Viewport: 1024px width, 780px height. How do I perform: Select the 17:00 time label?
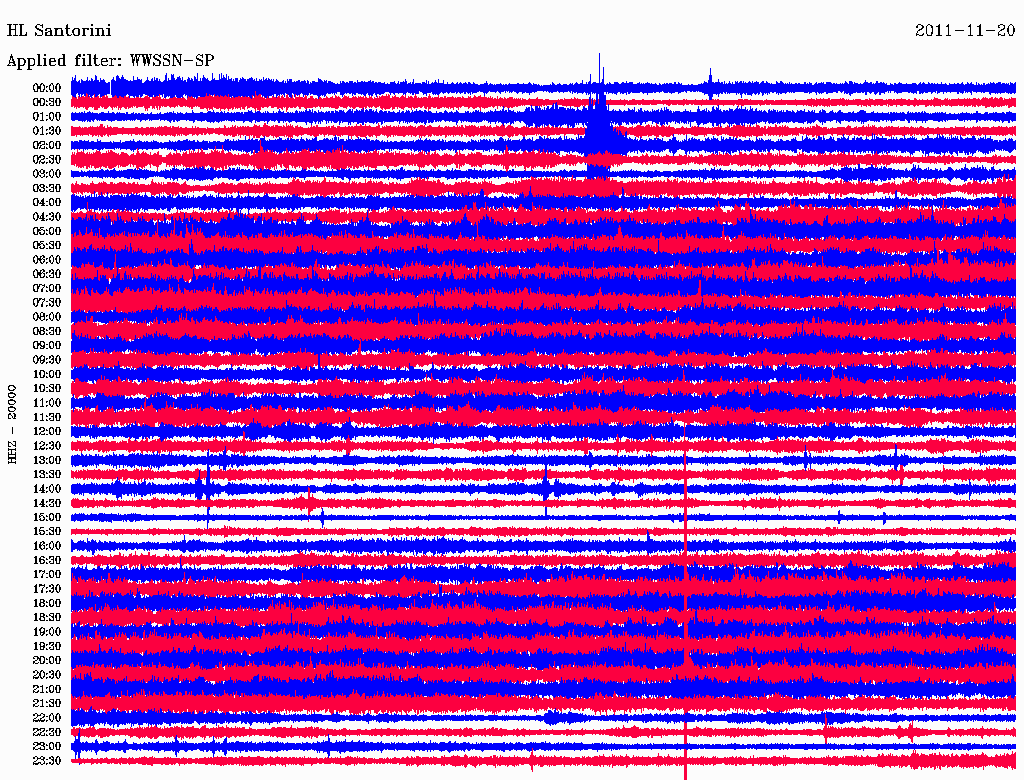coord(47,574)
